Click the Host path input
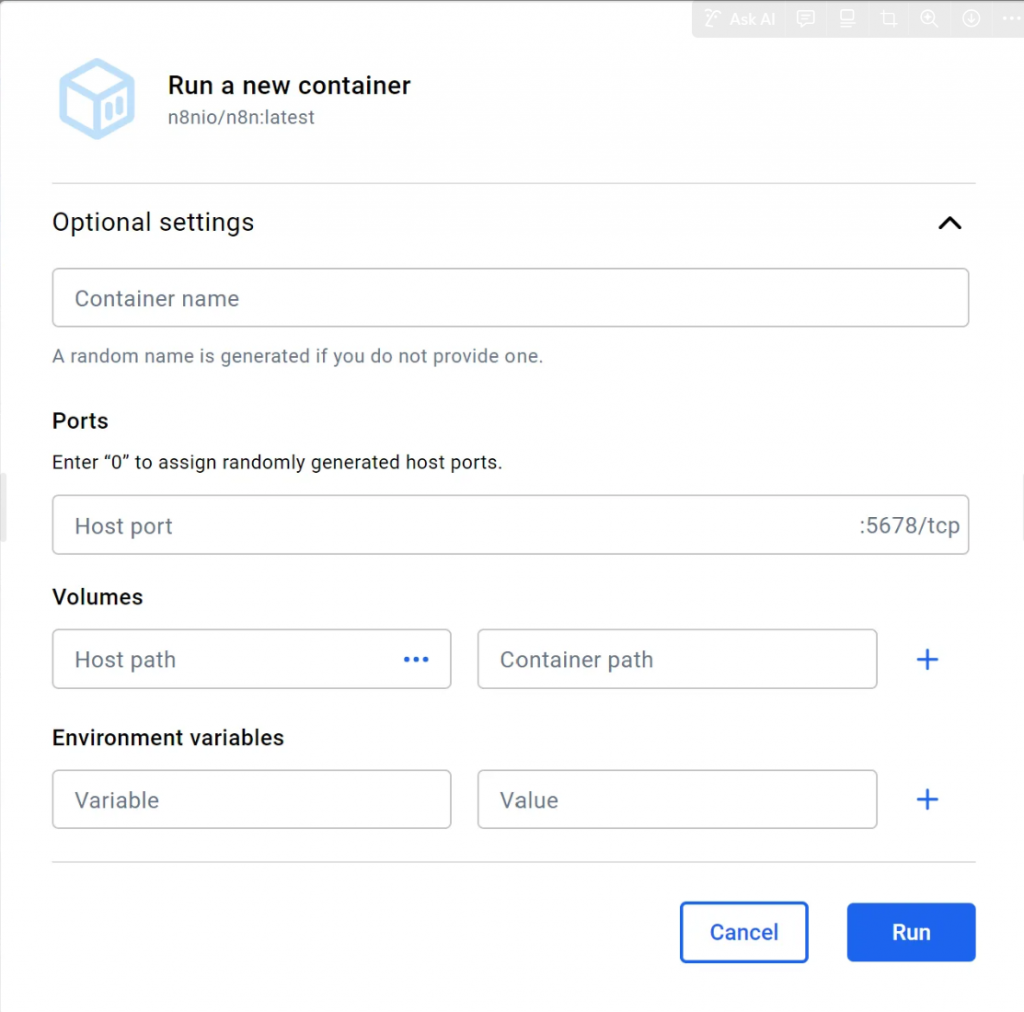This screenshot has height=1012, width=1024. click(x=230, y=660)
